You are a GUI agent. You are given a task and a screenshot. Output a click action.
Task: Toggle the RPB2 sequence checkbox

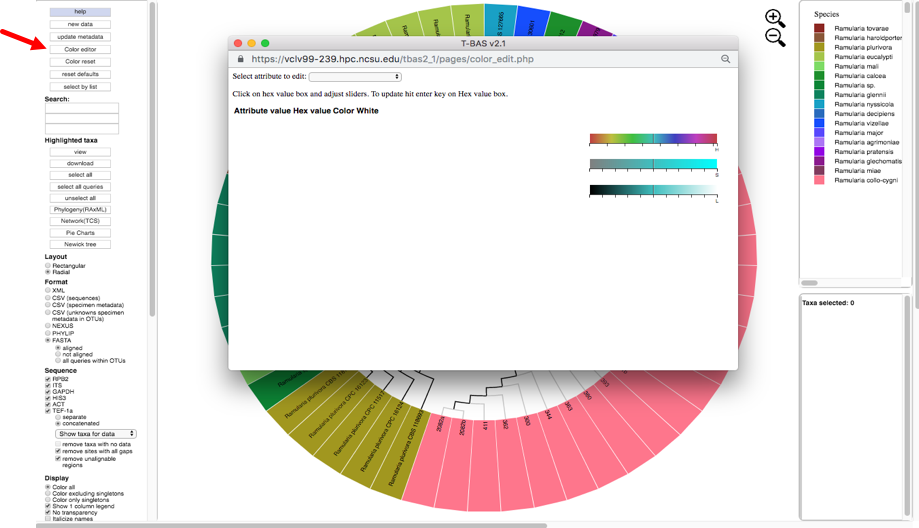[48, 379]
